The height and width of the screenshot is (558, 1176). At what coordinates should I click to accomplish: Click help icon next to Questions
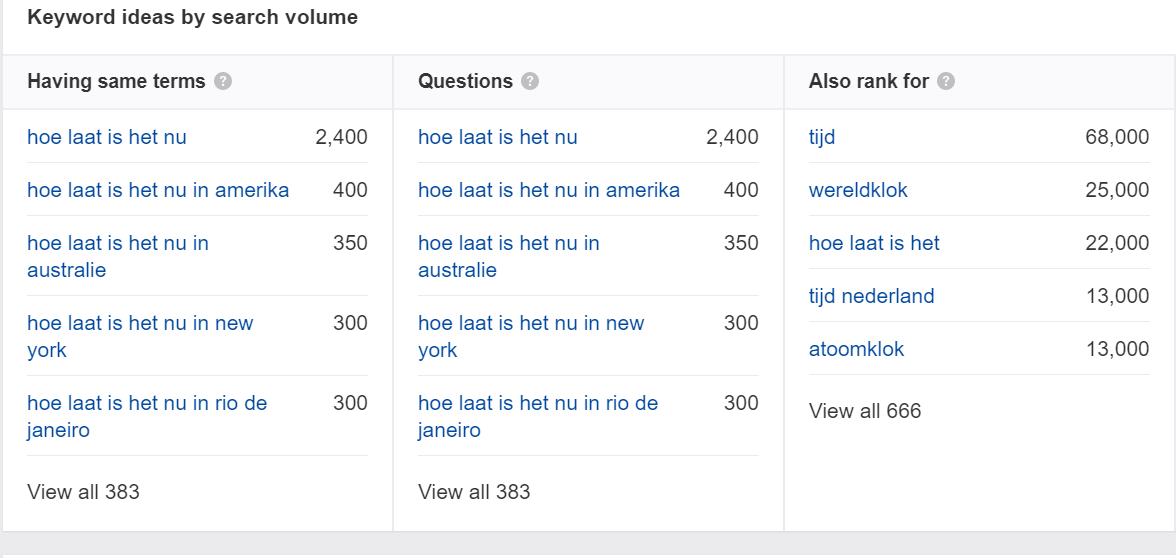(530, 82)
